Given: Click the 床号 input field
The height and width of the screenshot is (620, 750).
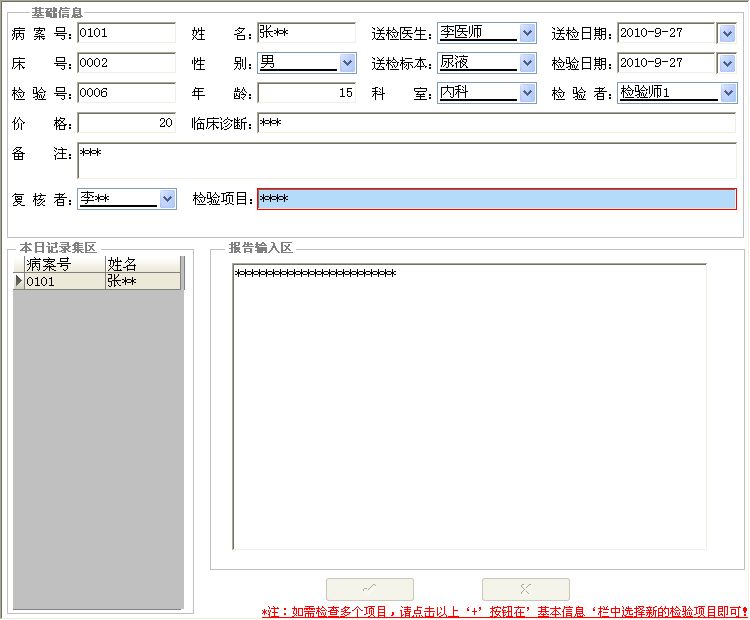Looking at the screenshot, I should 126,63.
